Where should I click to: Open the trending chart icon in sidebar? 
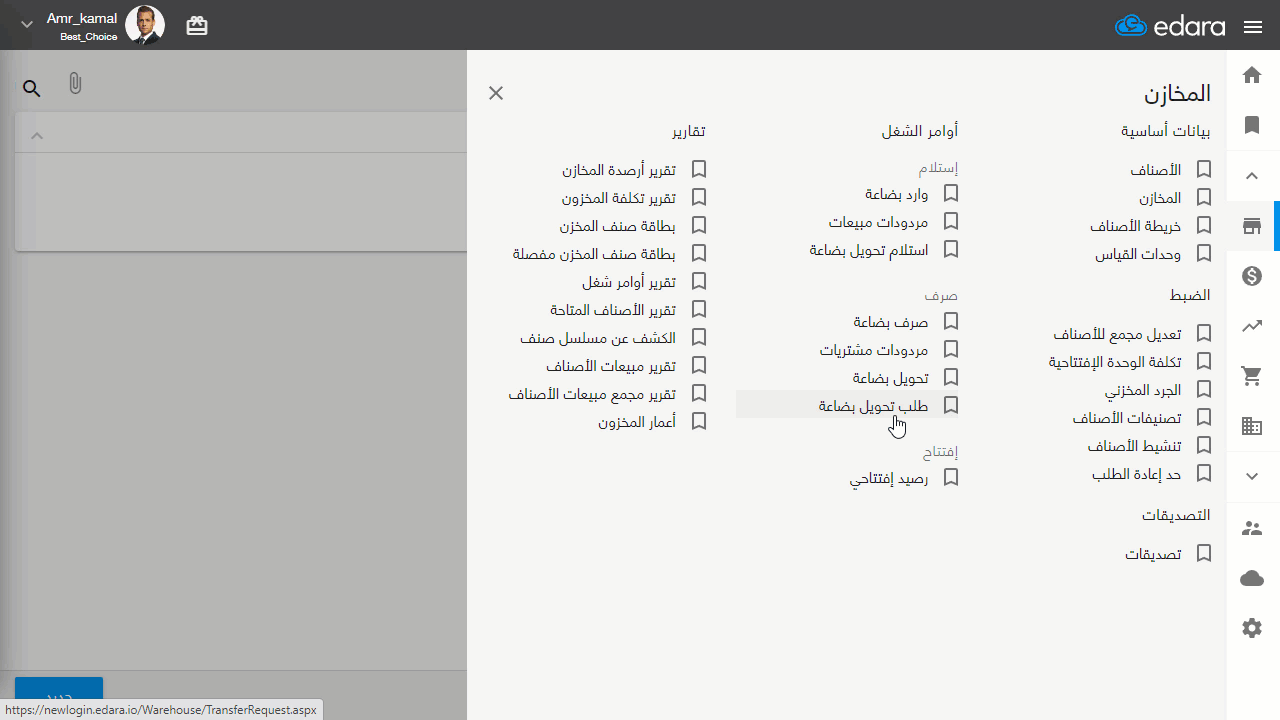pyautogui.click(x=1252, y=326)
